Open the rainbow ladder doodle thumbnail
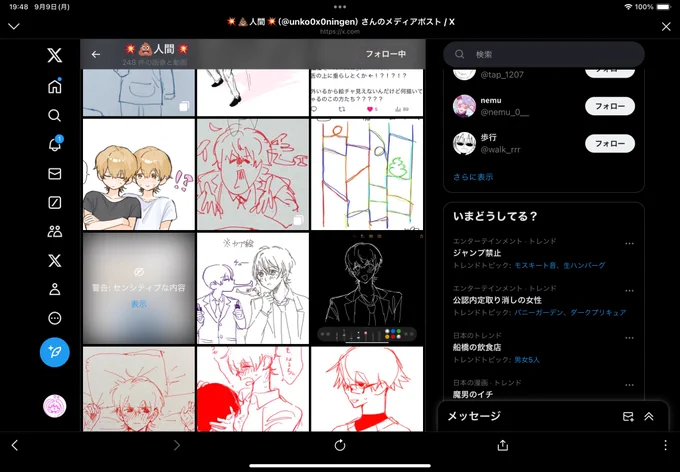The width and height of the screenshot is (680, 472). point(367,174)
